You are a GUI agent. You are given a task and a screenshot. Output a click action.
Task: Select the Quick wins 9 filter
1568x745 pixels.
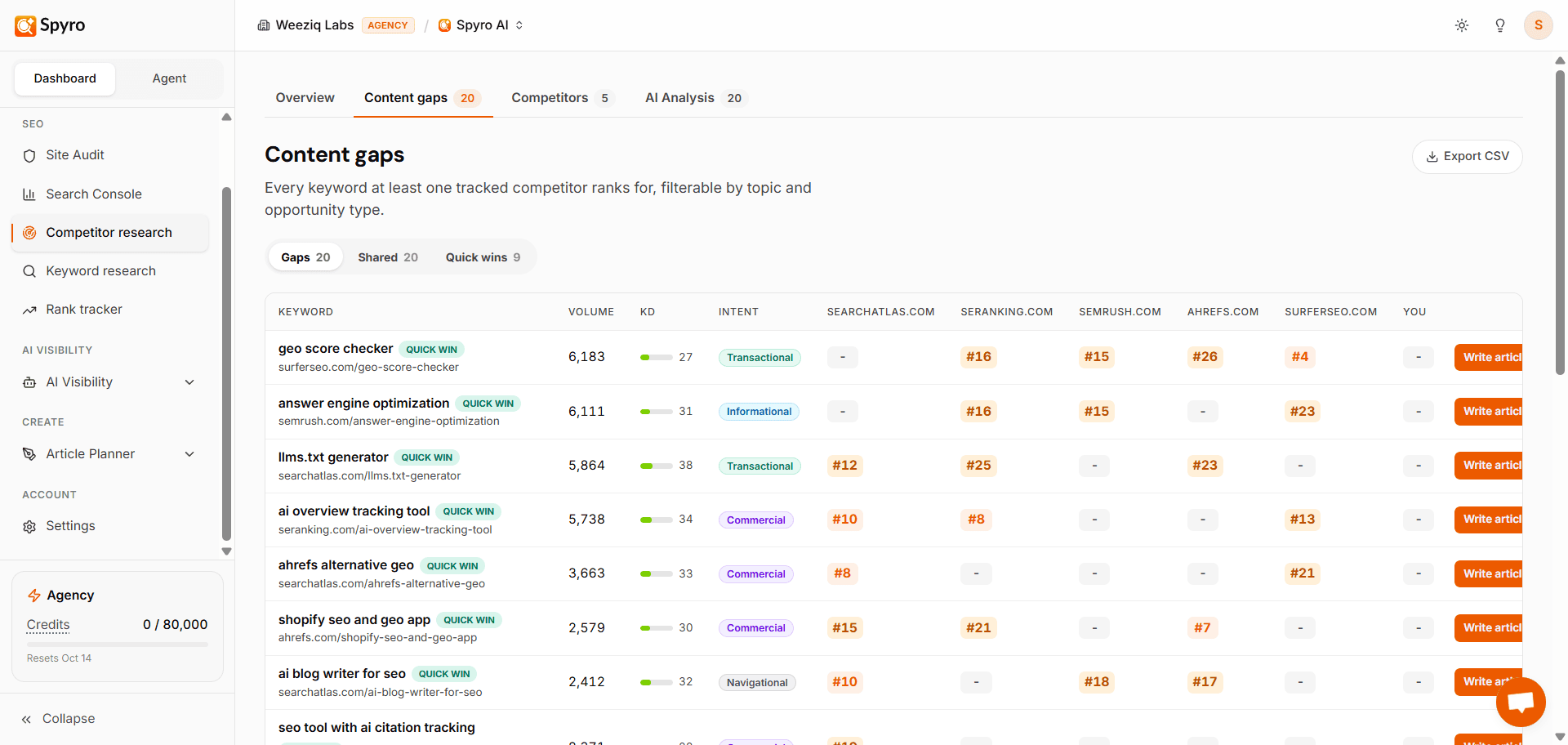pos(483,257)
